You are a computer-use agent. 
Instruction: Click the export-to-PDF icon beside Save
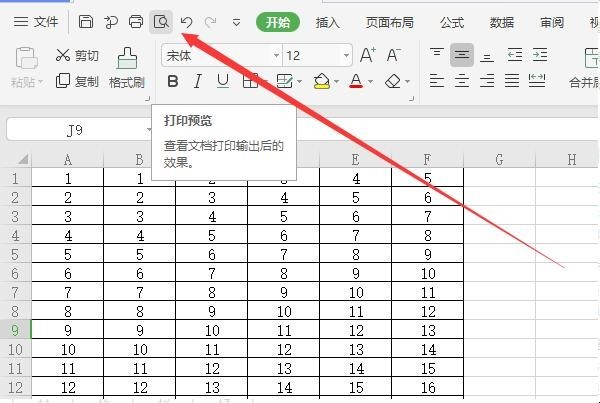111,22
